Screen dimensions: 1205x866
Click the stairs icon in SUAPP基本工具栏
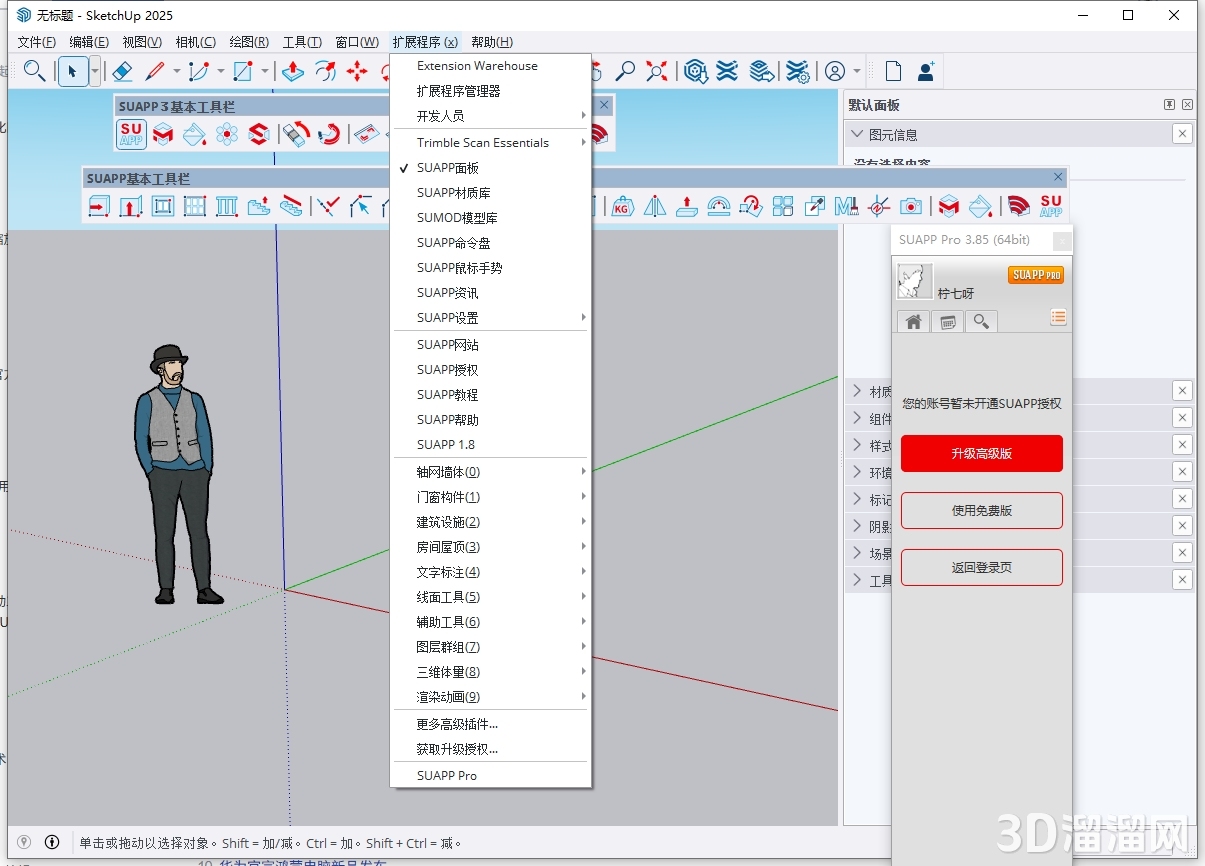(259, 206)
